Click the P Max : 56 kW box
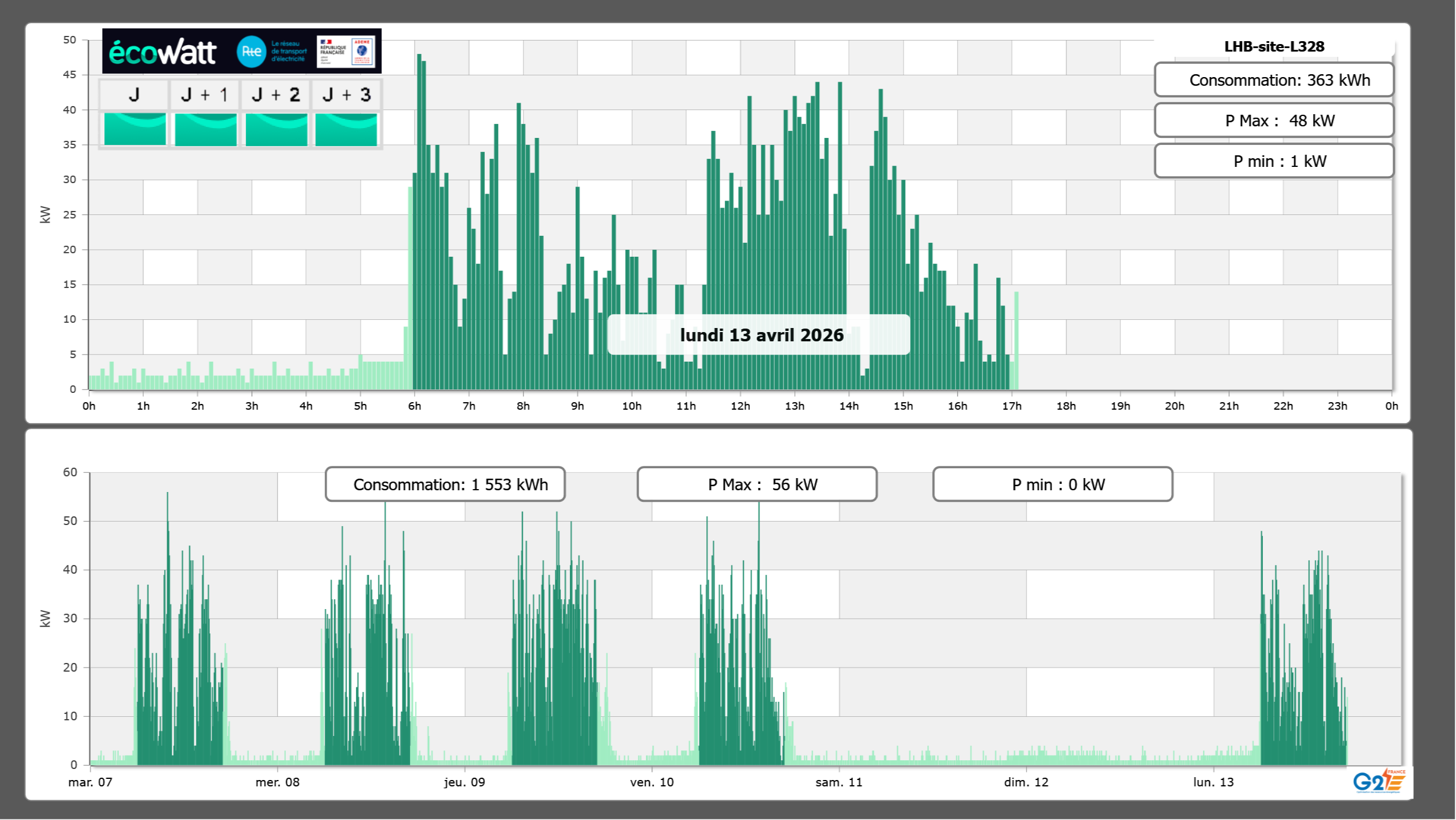 [757, 484]
